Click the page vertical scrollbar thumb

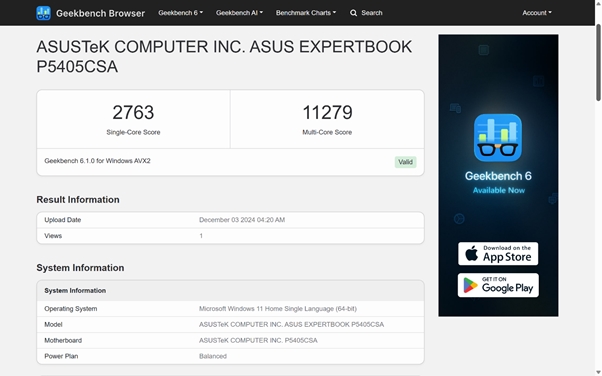click(598, 62)
